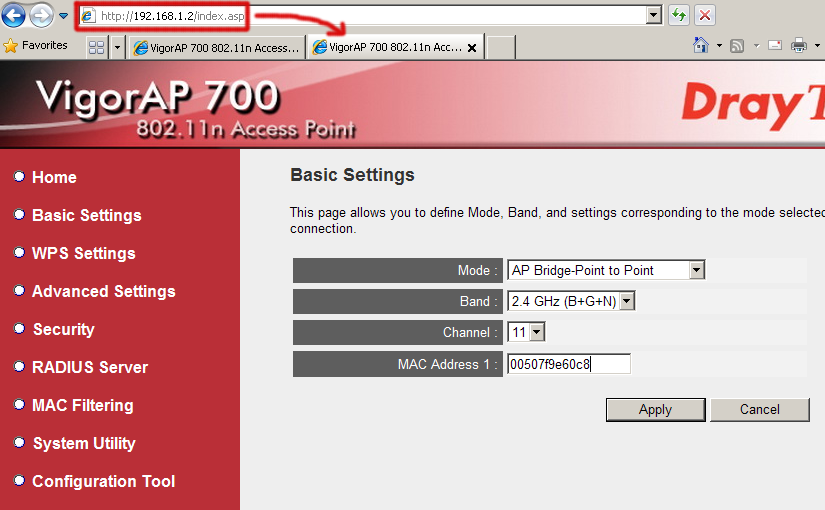Screen dimensions: 825x510
Task: Expand the feeds dropdown arrow
Action: click(x=757, y=46)
